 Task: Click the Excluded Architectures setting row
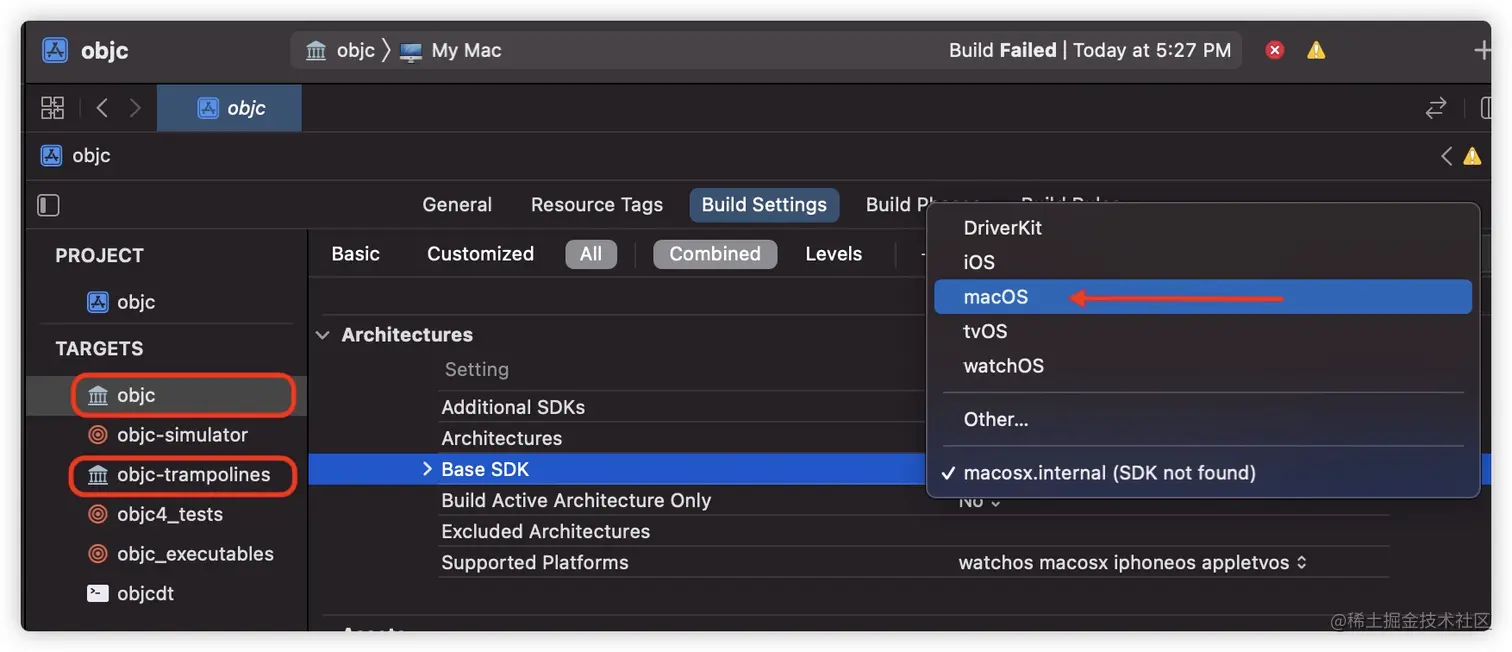click(x=546, y=531)
